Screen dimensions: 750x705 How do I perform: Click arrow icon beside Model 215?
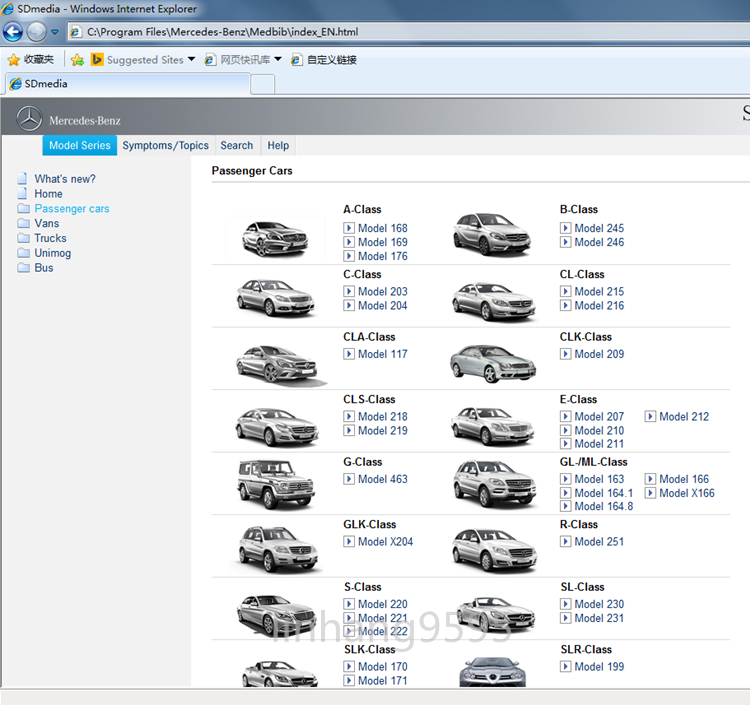565,291
